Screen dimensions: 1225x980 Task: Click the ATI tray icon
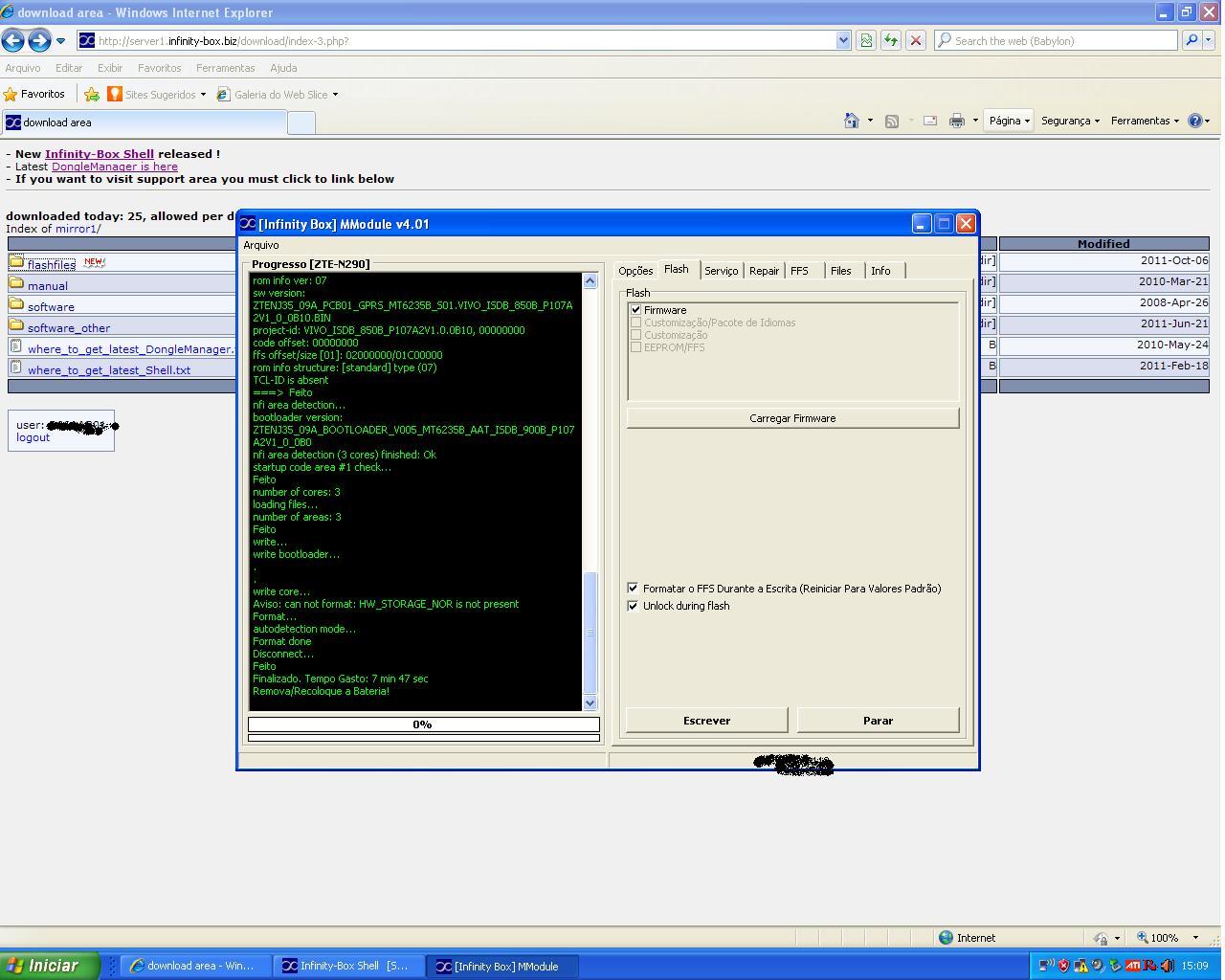tap(1132, 966)
